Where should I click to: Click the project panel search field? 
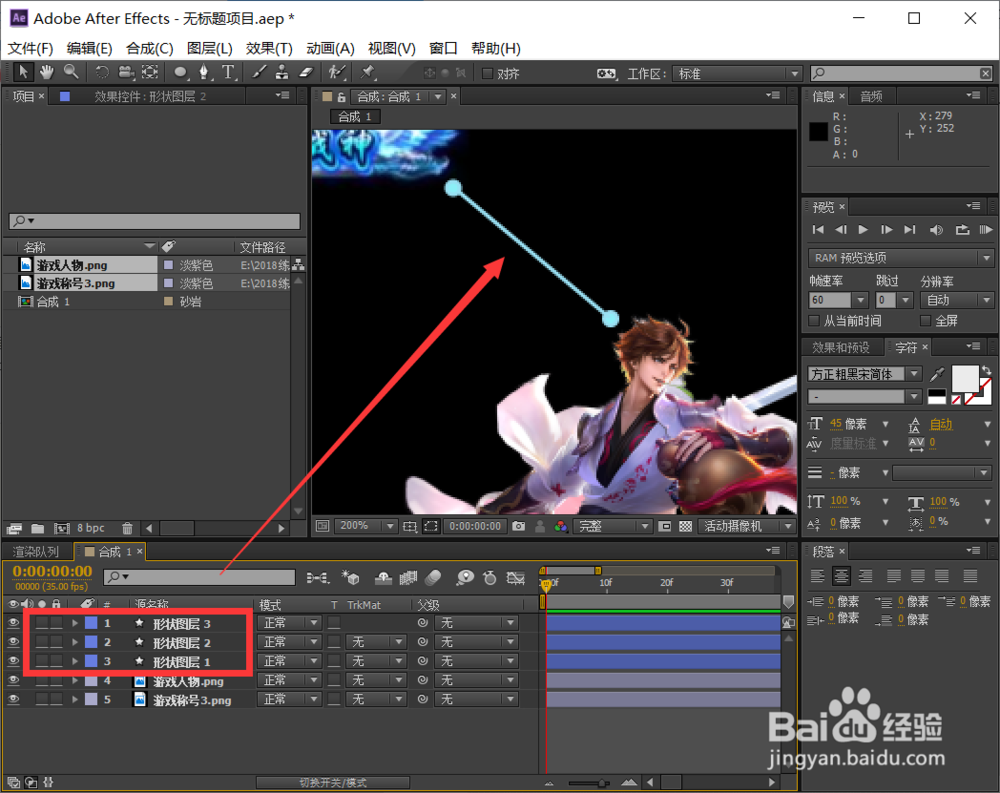pyautogui.click(x=154, y=221)
